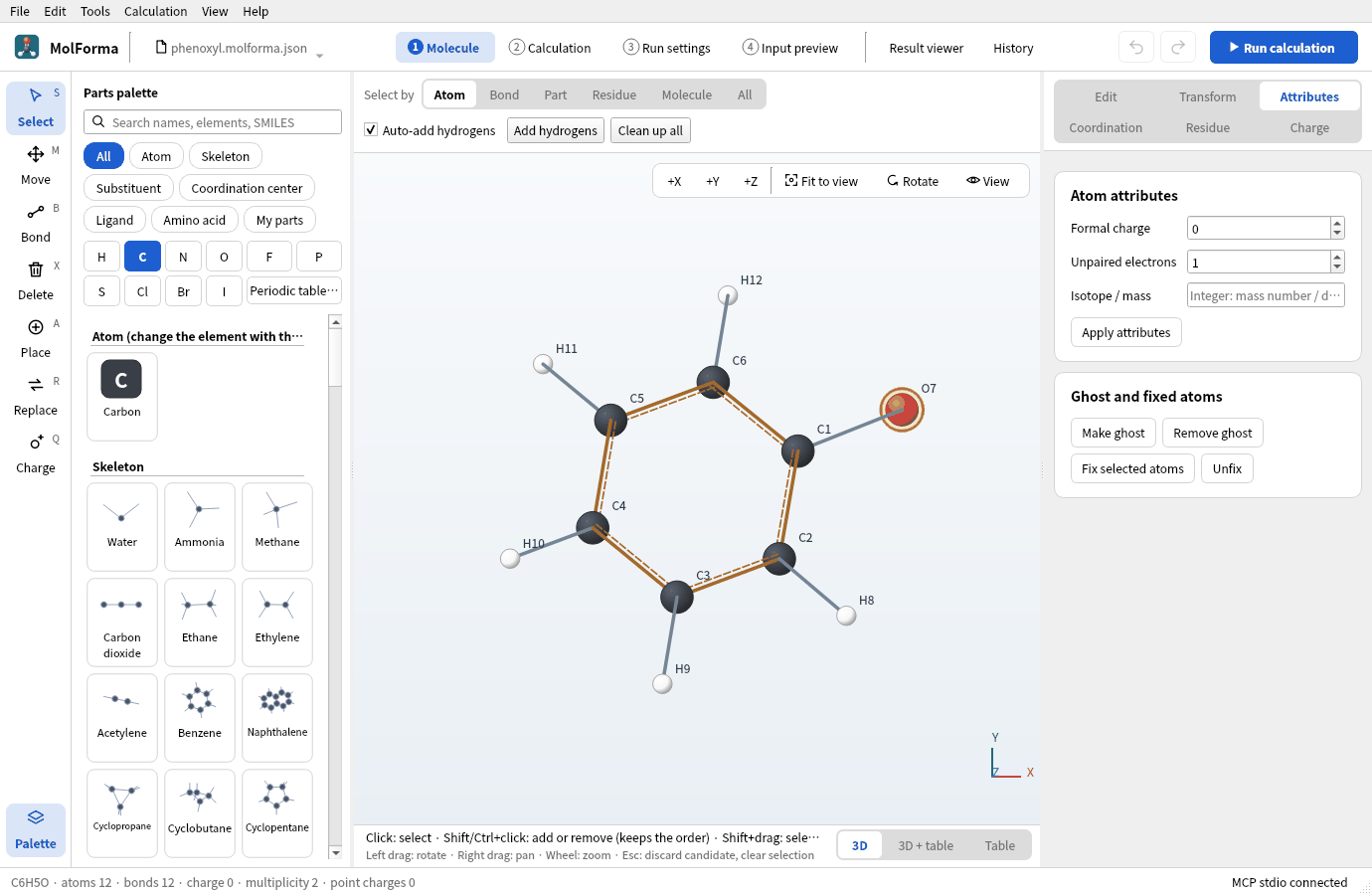Viewport: 1372px width, 895px height.
Task: Activate the Place tool
Action: tap(36, 338)
